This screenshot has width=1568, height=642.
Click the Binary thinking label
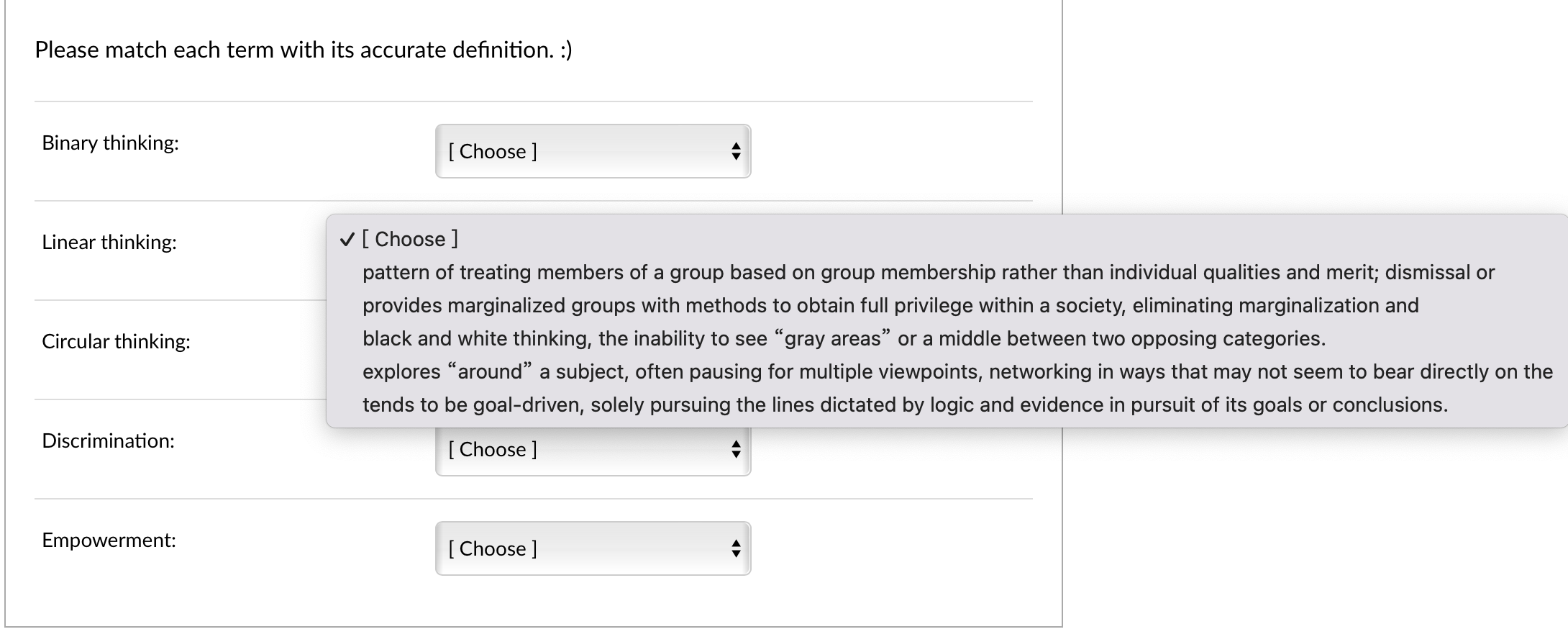pyautogui.click(x=109, y=143)
